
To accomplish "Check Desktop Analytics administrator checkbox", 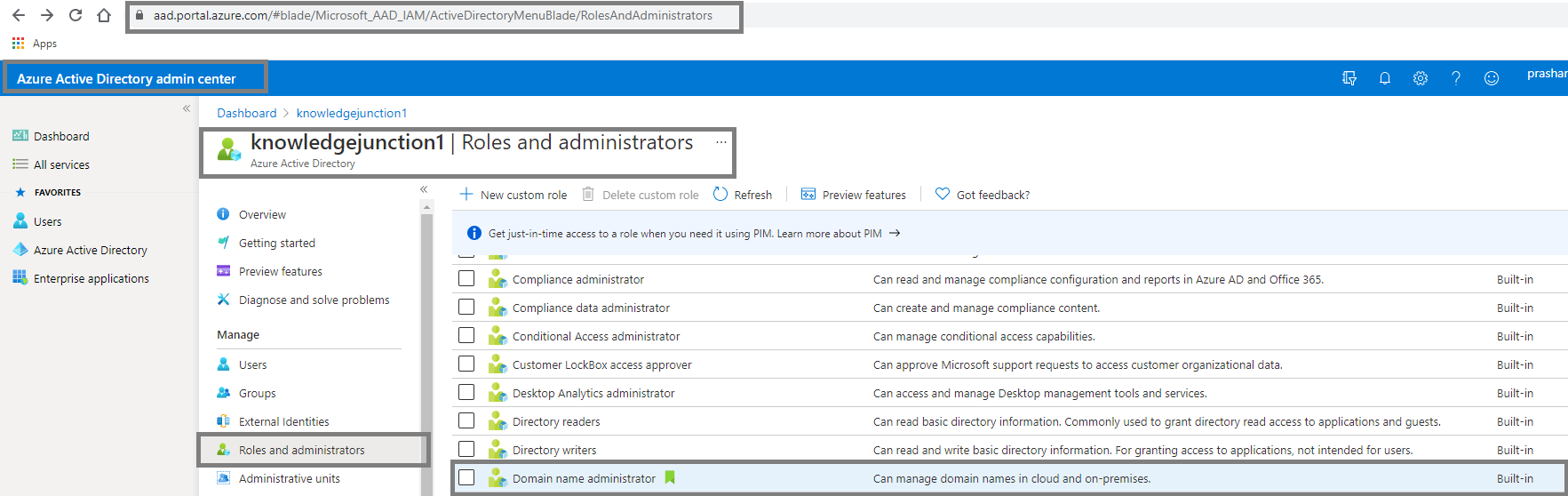I will [x=466, y=392].
